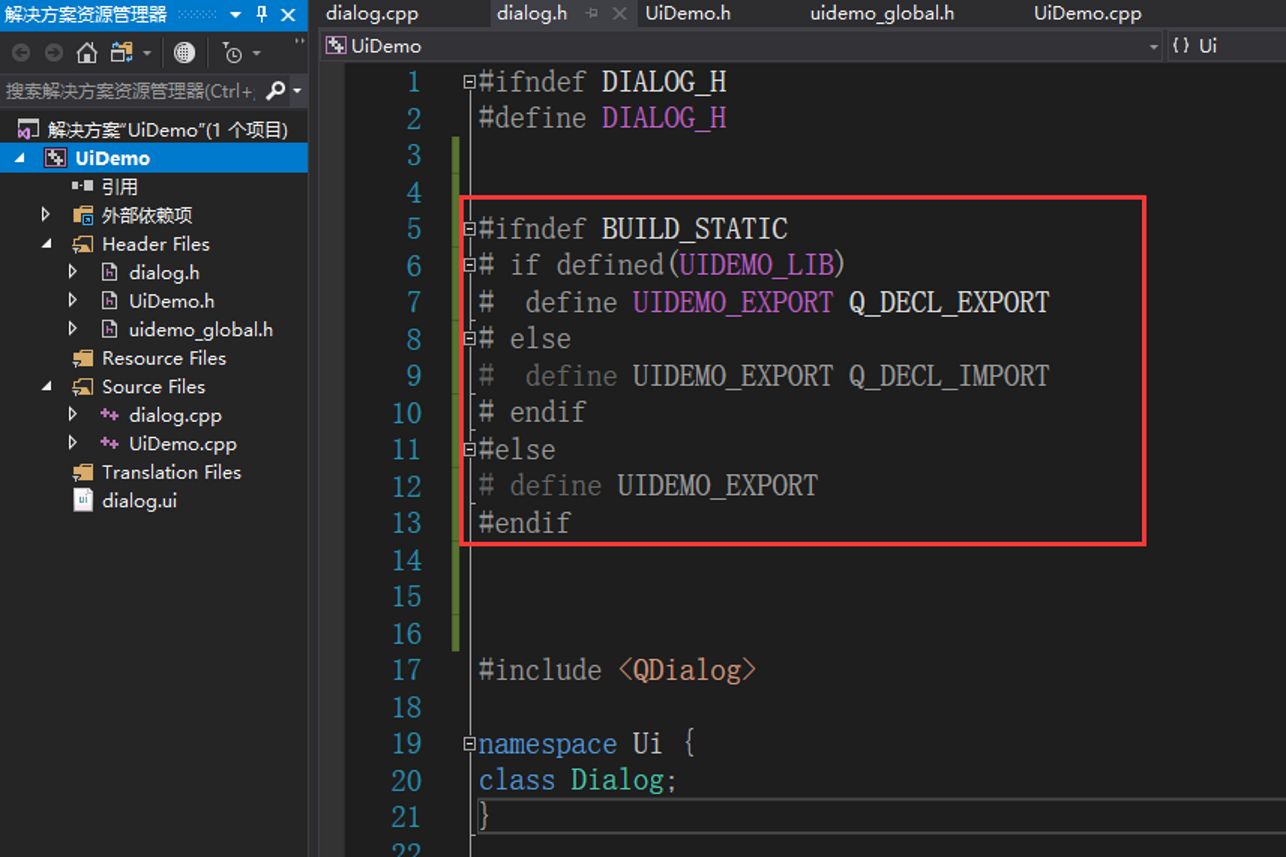
Task: Select the 引用 references node
Action: [x=120, y=187]
